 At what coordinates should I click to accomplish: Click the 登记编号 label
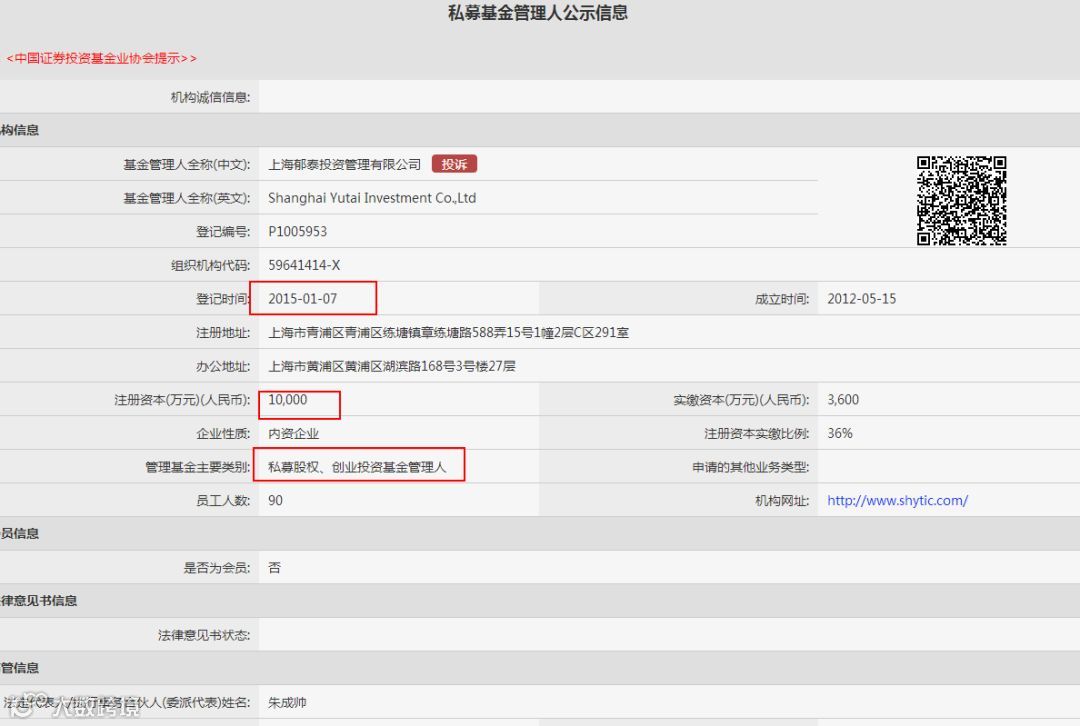pyautogui.click(x=223, y=231)
